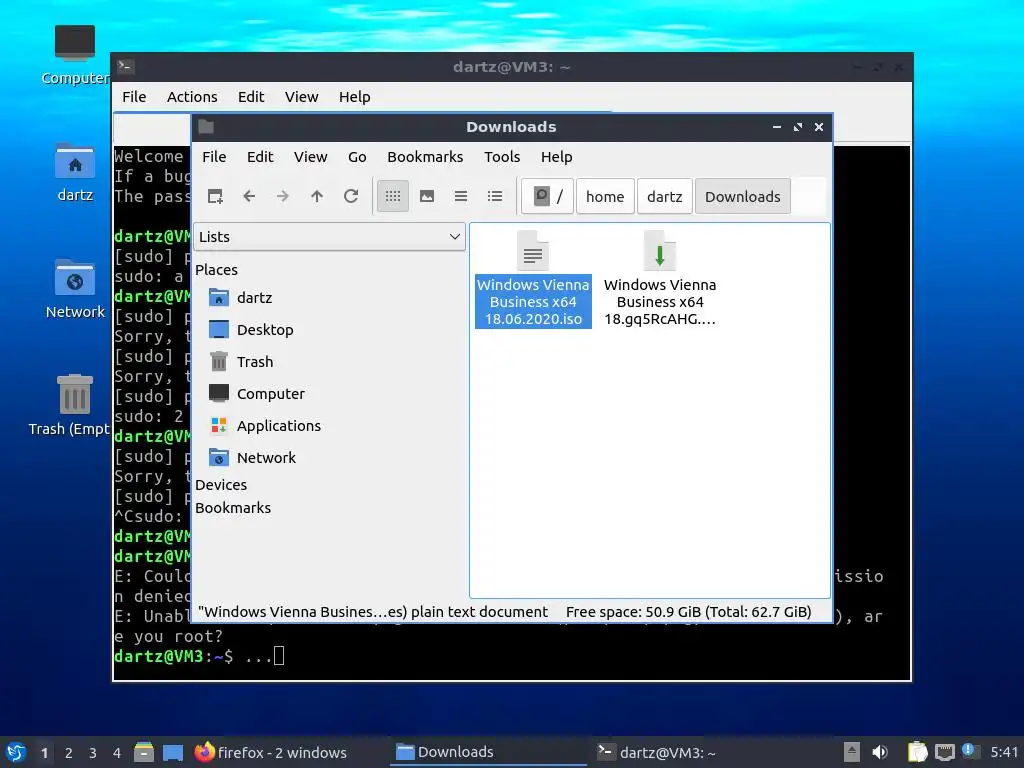Click the Network desktop icon
The image size is (1024, 768).
[74, 289]
